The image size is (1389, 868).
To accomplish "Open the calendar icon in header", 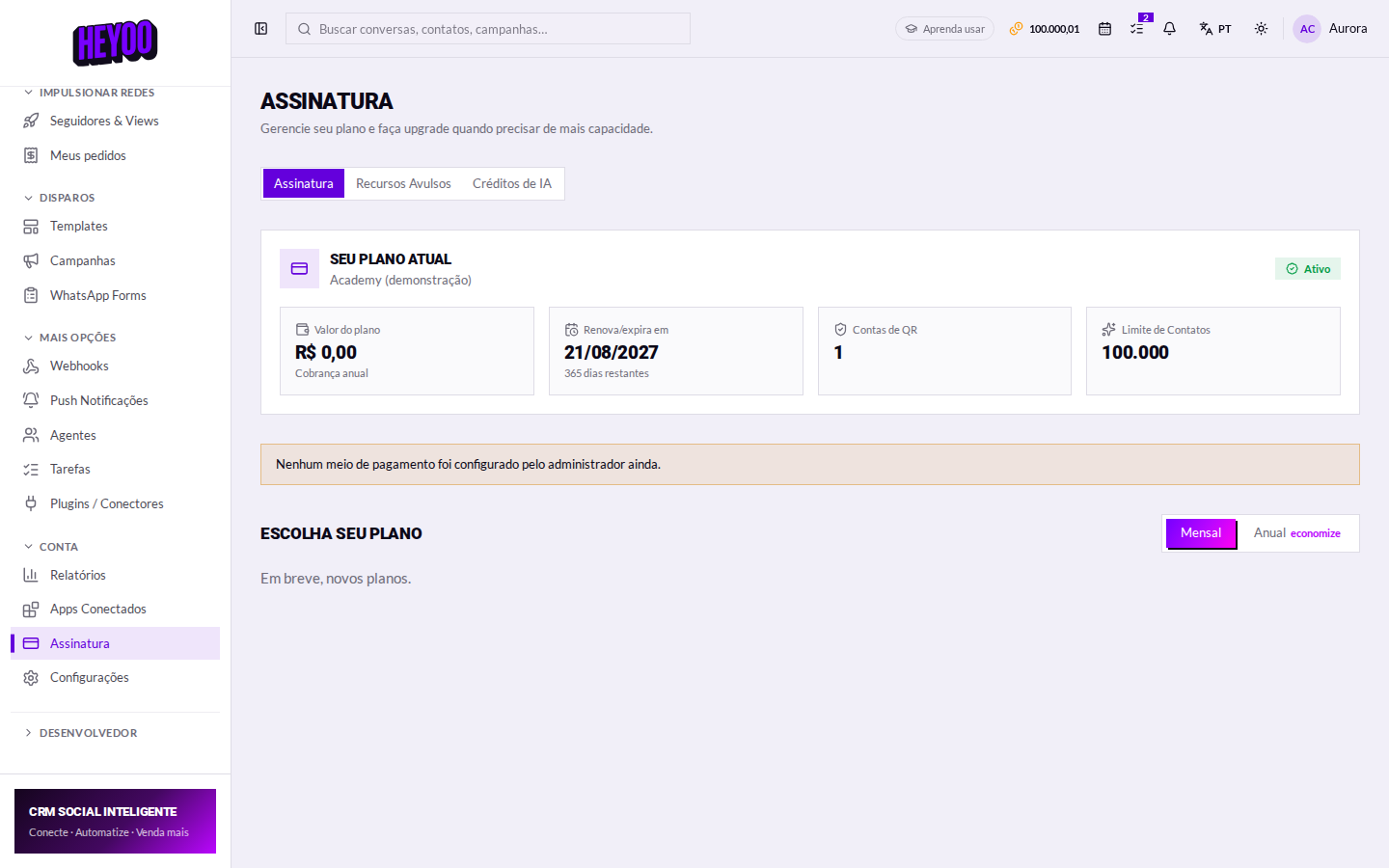I will [1104, 29].
